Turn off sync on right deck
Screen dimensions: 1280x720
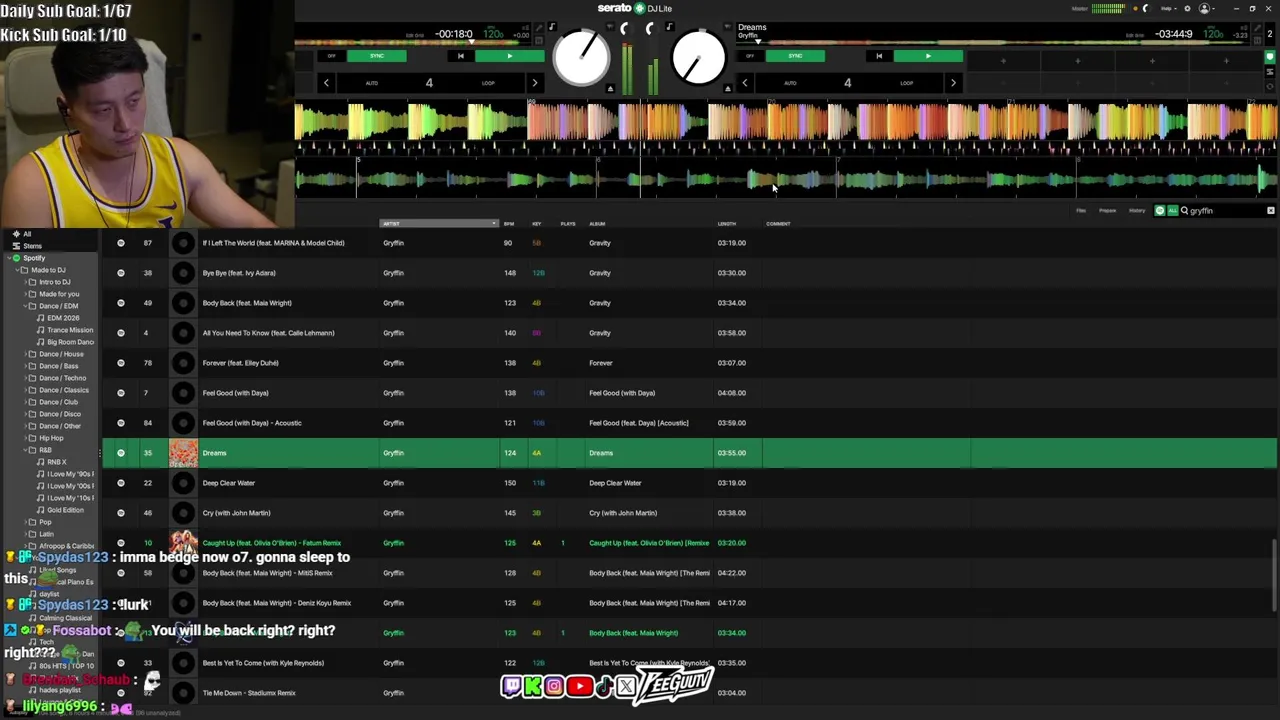point(750,56)
